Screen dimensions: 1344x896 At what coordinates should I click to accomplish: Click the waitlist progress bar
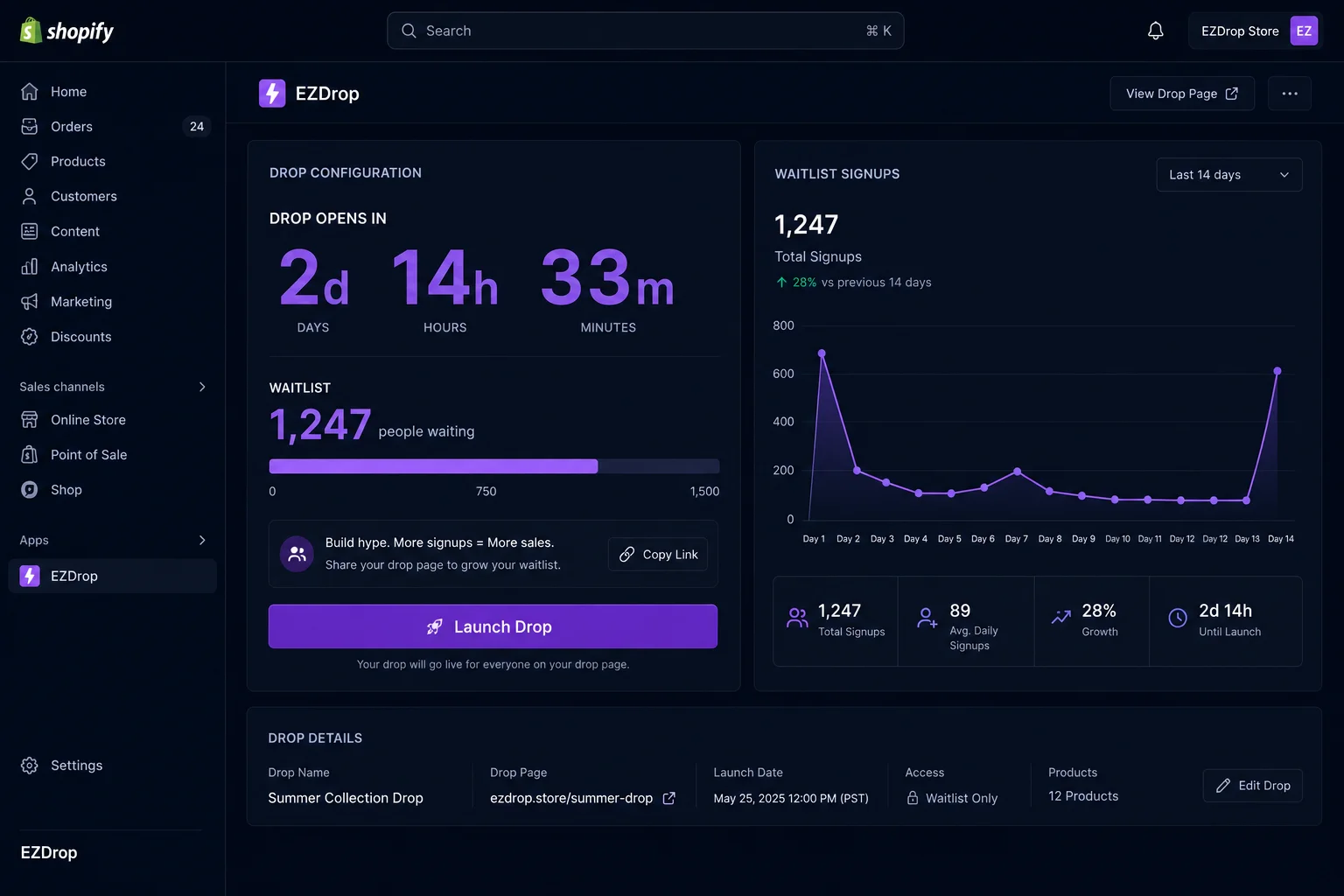point(493,466)
